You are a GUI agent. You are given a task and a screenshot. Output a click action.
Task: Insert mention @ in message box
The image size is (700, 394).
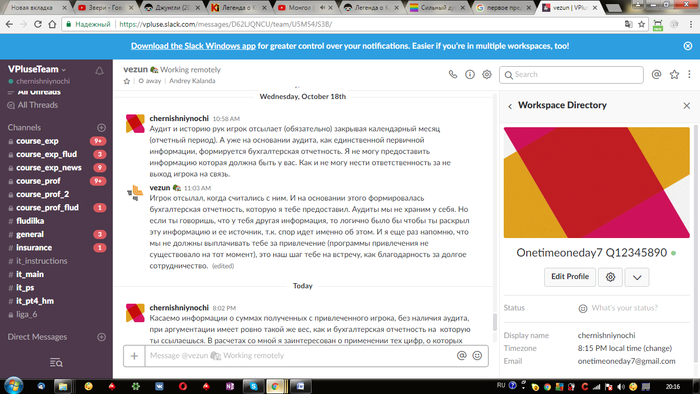point(462,355)
